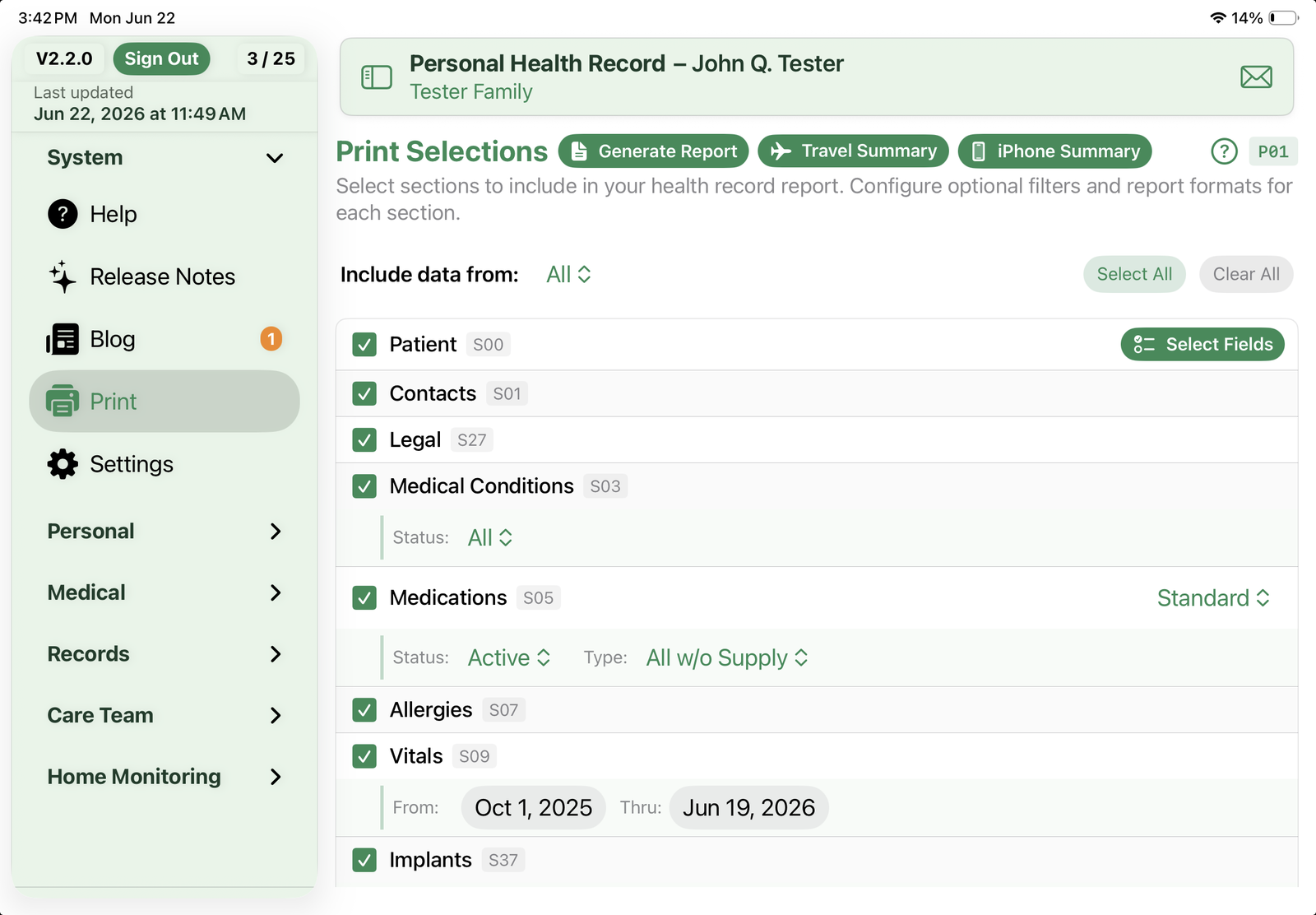Expand the Medical sidebar section
1316x915 pixels.
tap(164, 592)
